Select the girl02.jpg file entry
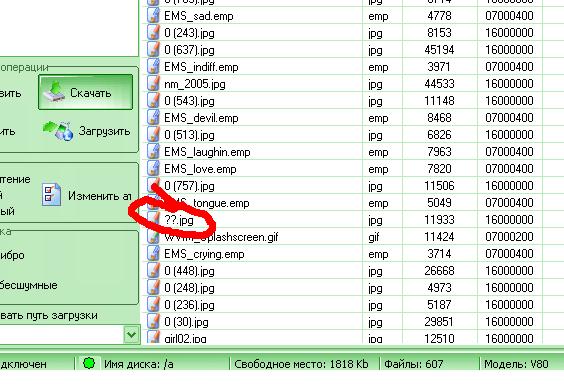 click(185, 339)
